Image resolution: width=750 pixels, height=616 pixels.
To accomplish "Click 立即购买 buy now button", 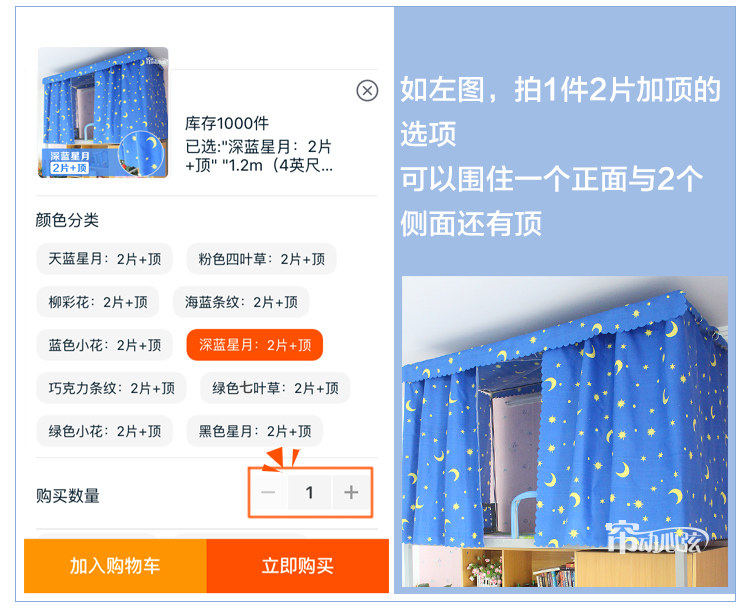I will click(x=298, y=566).
